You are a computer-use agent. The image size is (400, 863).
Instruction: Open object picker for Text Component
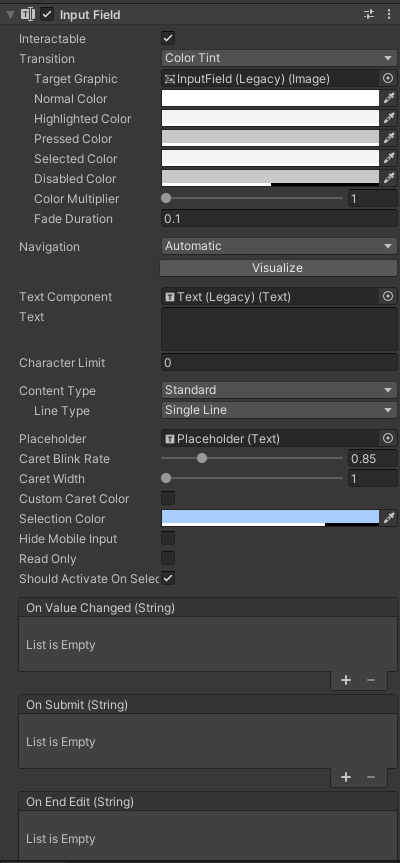tap(388, 297)
